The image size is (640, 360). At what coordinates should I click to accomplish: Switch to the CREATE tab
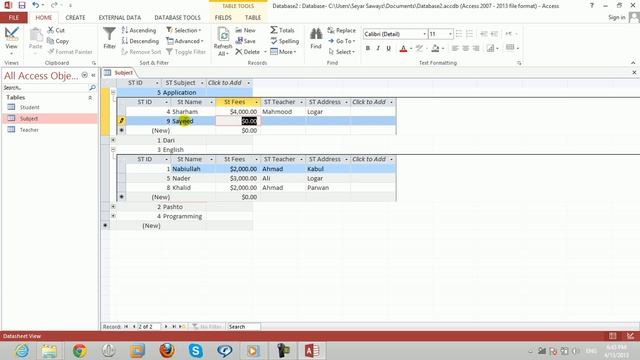76,18
